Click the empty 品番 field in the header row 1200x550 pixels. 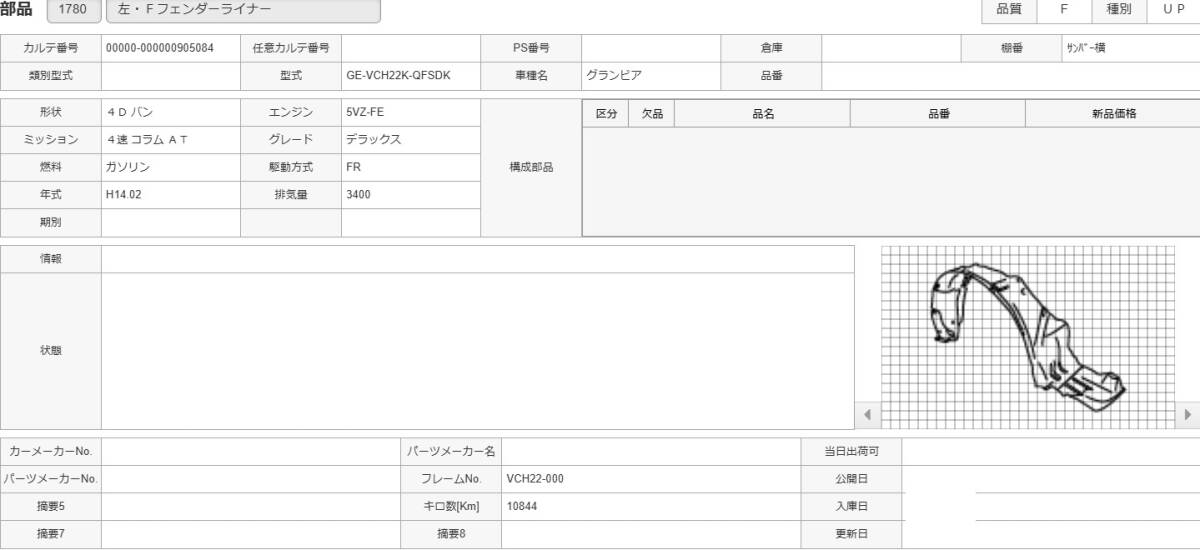tap(1011, 75)
